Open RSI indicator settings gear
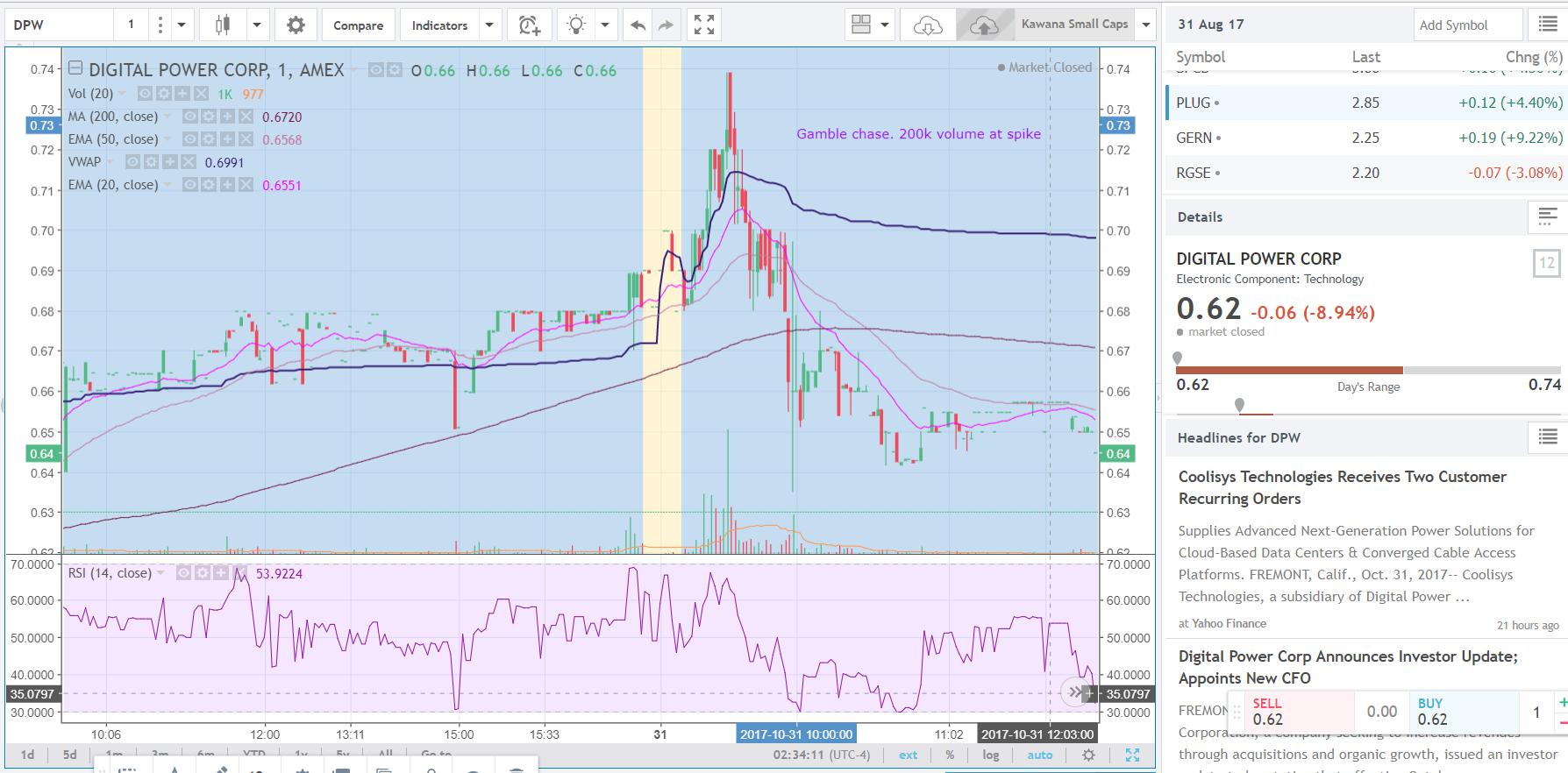The image size is (1568, 773). (x=201, y=573)
